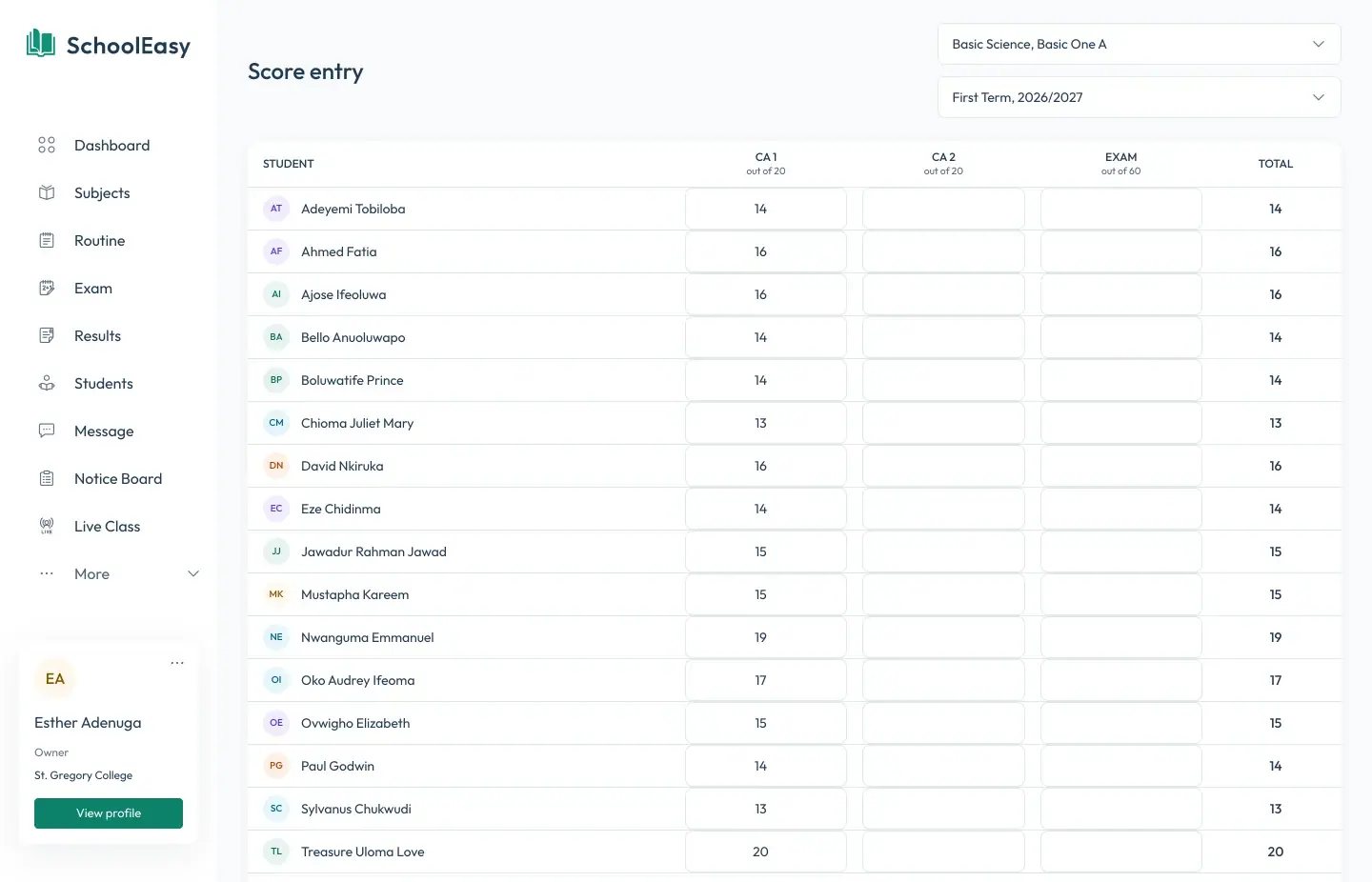The width and height of the screenshot is (1372, 882).
Task: Click the SchoolEasy brand name
Action: pos(129,46)
